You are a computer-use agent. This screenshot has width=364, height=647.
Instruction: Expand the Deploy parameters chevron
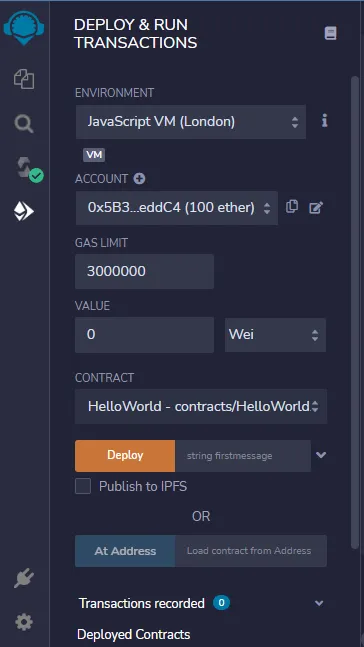(321, 455)
